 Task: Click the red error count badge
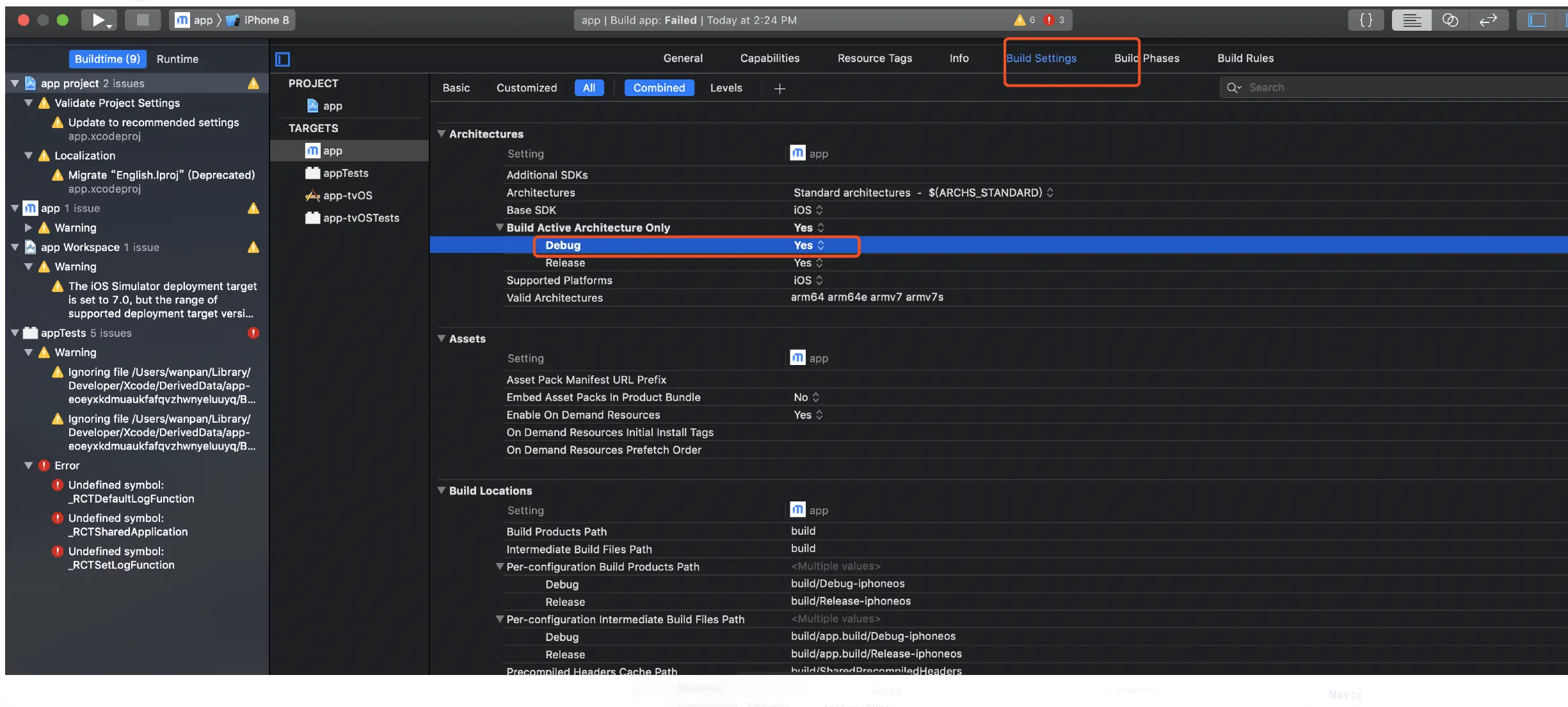pyautogui.click(x=1050, y=20)
